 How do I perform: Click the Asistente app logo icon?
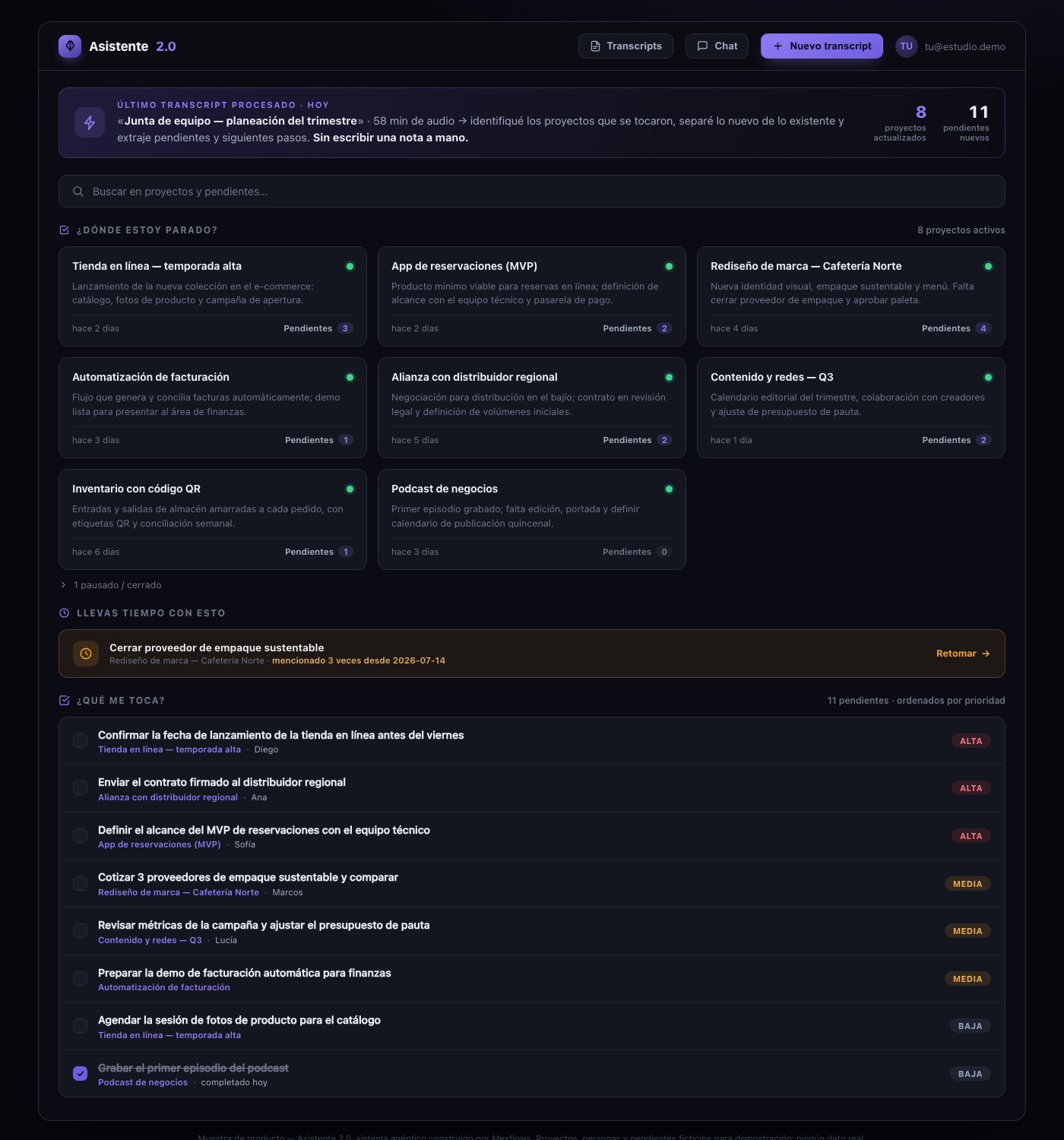tap(70, 46)
